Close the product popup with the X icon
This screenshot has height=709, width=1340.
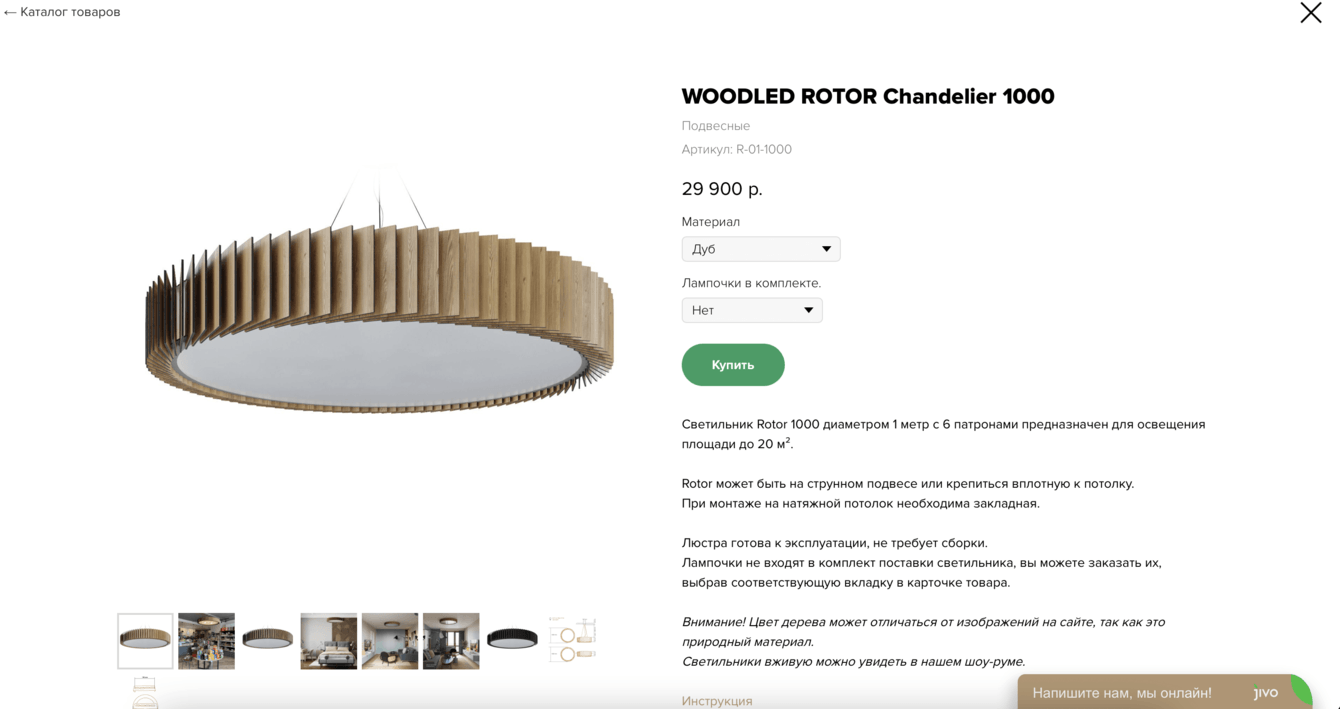pyautogui.click(x=1310, y=12)
